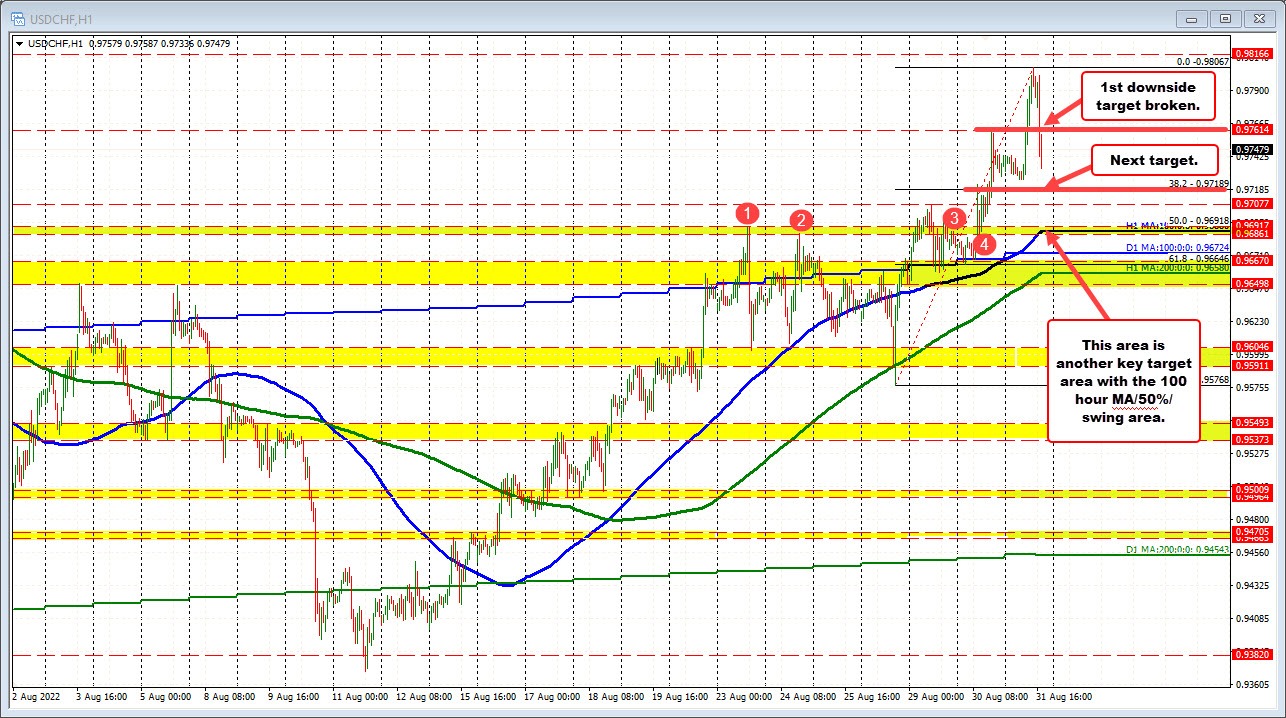Open the USDCHF,H1 data dropdown arrow
Viewport: 1286px width, 718px height.
(20, 44)
